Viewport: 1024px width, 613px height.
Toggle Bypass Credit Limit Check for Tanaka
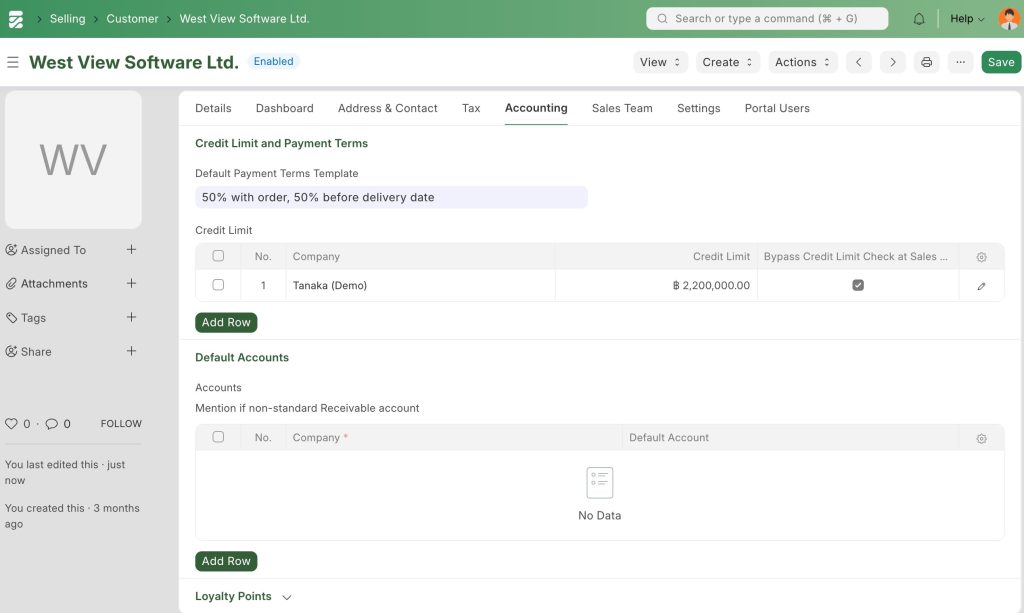pyautogui.click(x=858, y=285)
